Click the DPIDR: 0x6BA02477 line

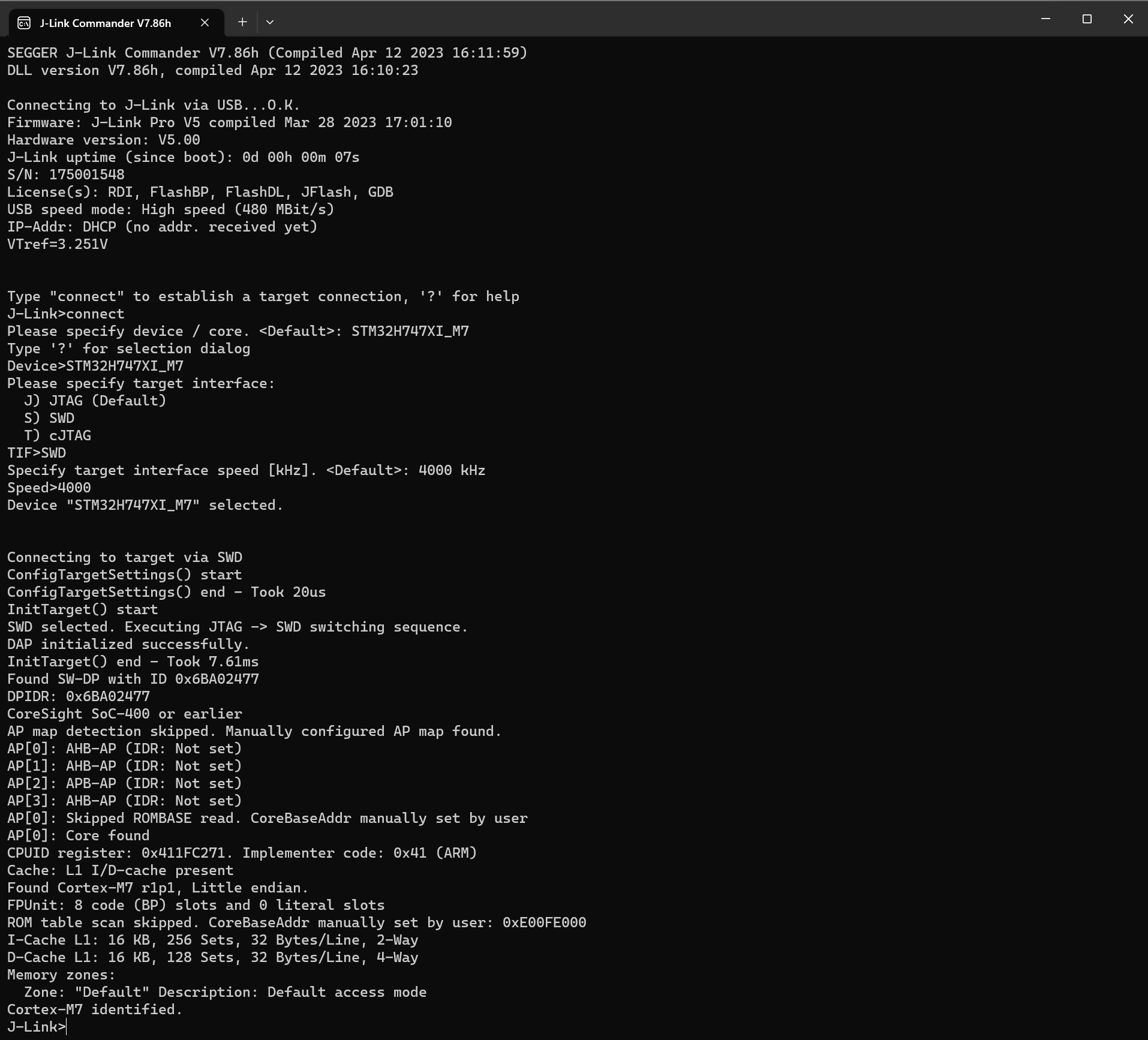point(79,696)
